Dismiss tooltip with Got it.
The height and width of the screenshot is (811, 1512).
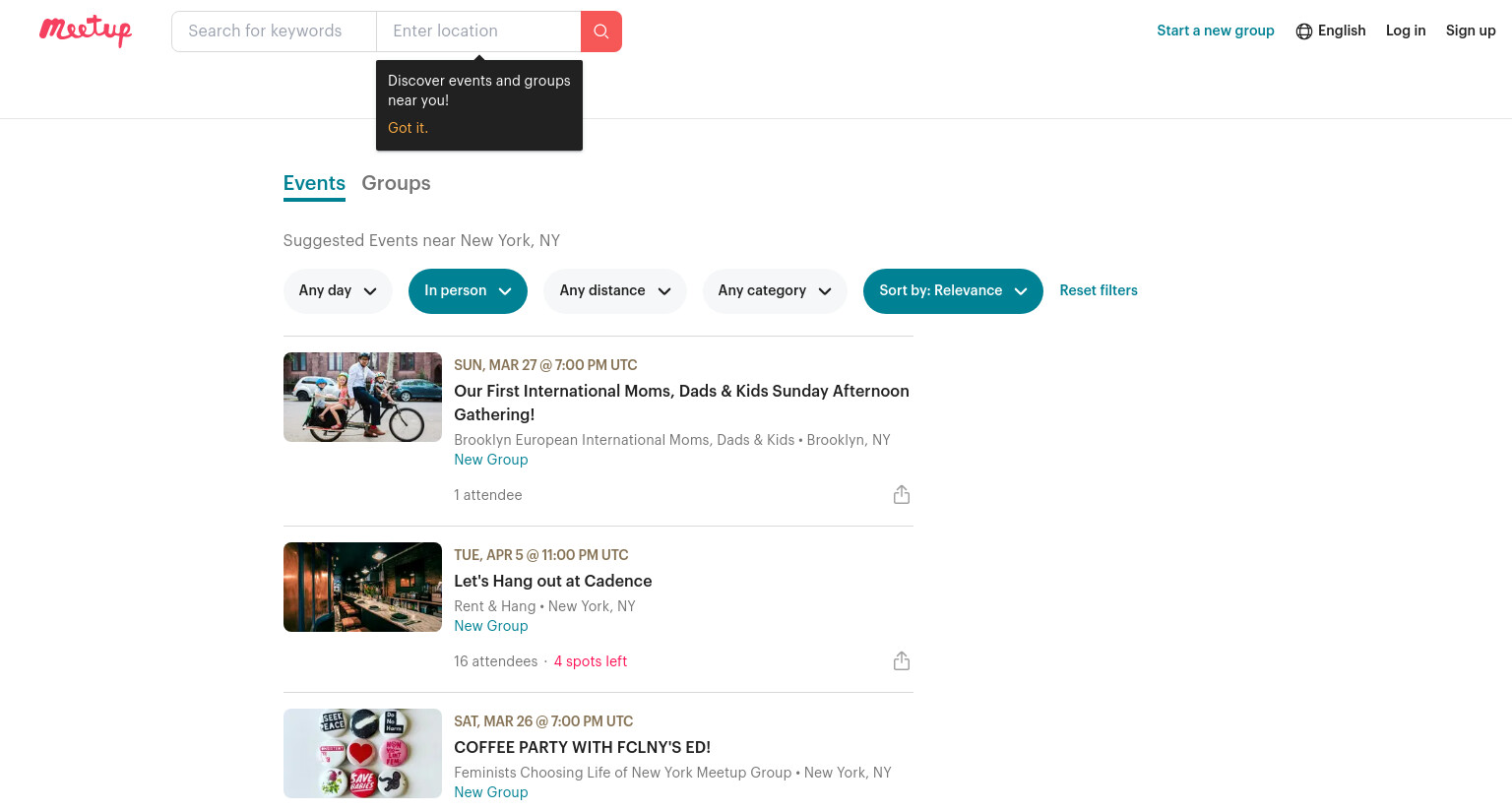point(408,128)
